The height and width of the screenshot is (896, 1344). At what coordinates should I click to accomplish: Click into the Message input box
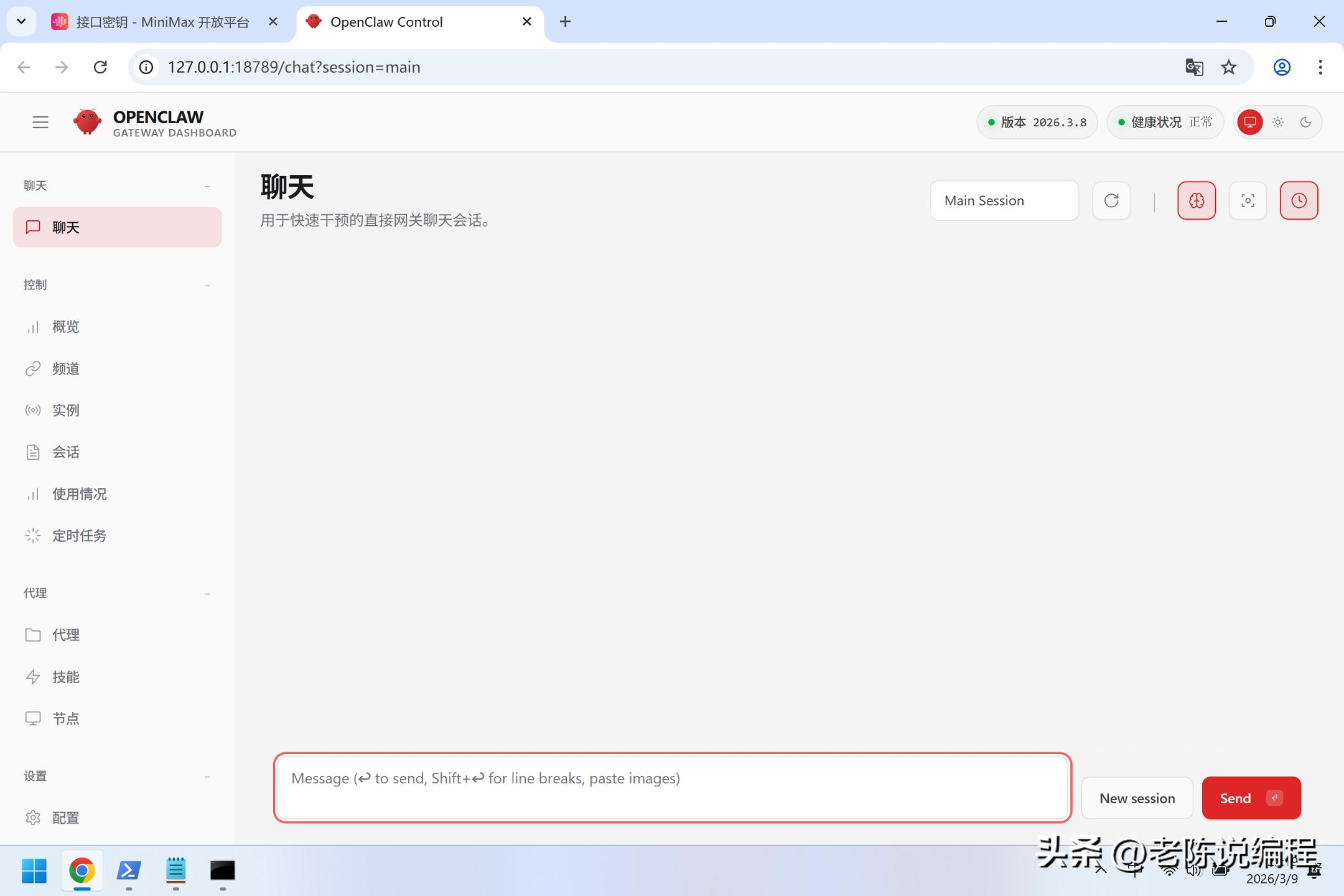672,787
